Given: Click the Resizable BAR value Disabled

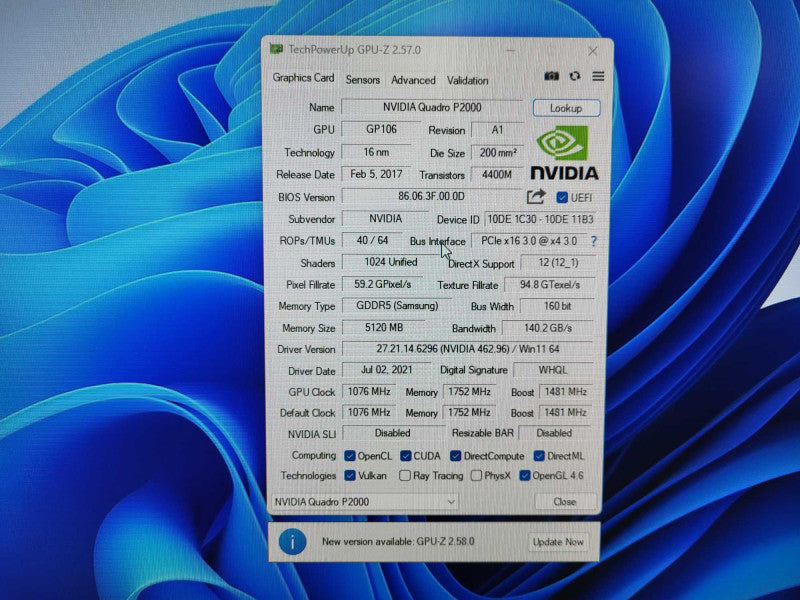Looking at the screenshot, I should [x=554, y=433].
